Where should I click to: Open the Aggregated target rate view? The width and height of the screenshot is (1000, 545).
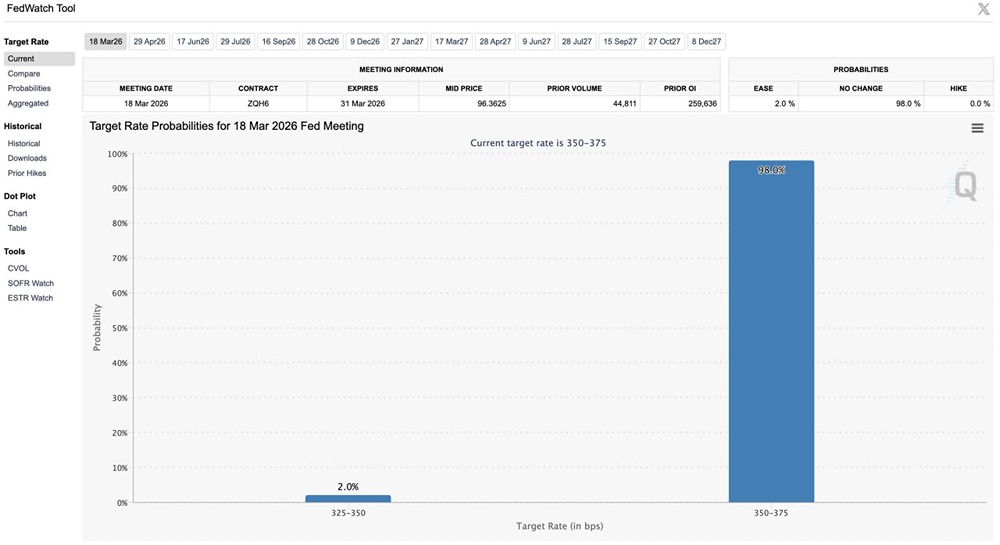tap(28, 104)
